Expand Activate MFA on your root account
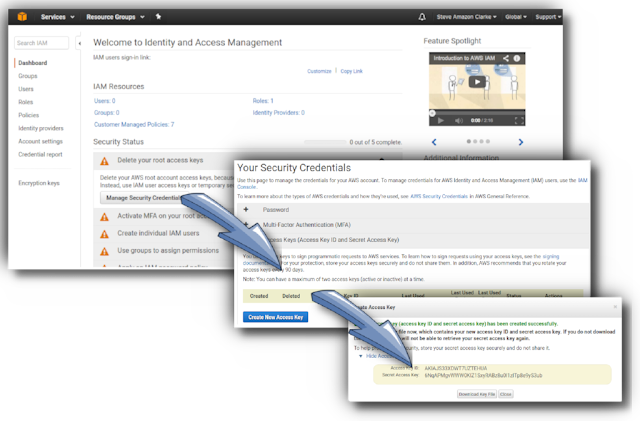 pyautogui.click(x=161, y=216)
